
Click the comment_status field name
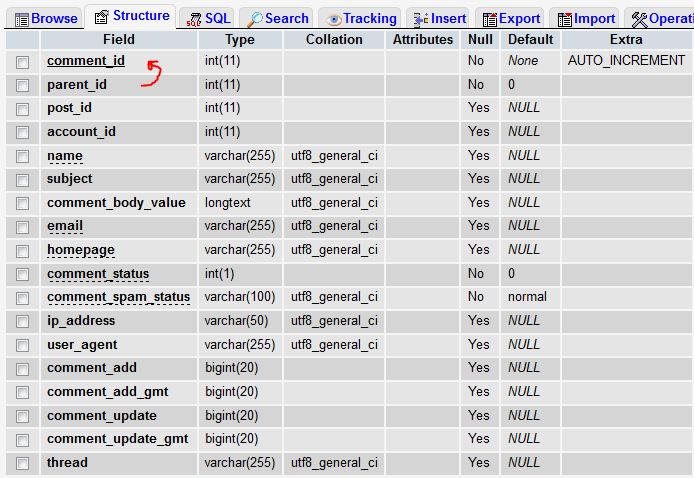(98, 274)
